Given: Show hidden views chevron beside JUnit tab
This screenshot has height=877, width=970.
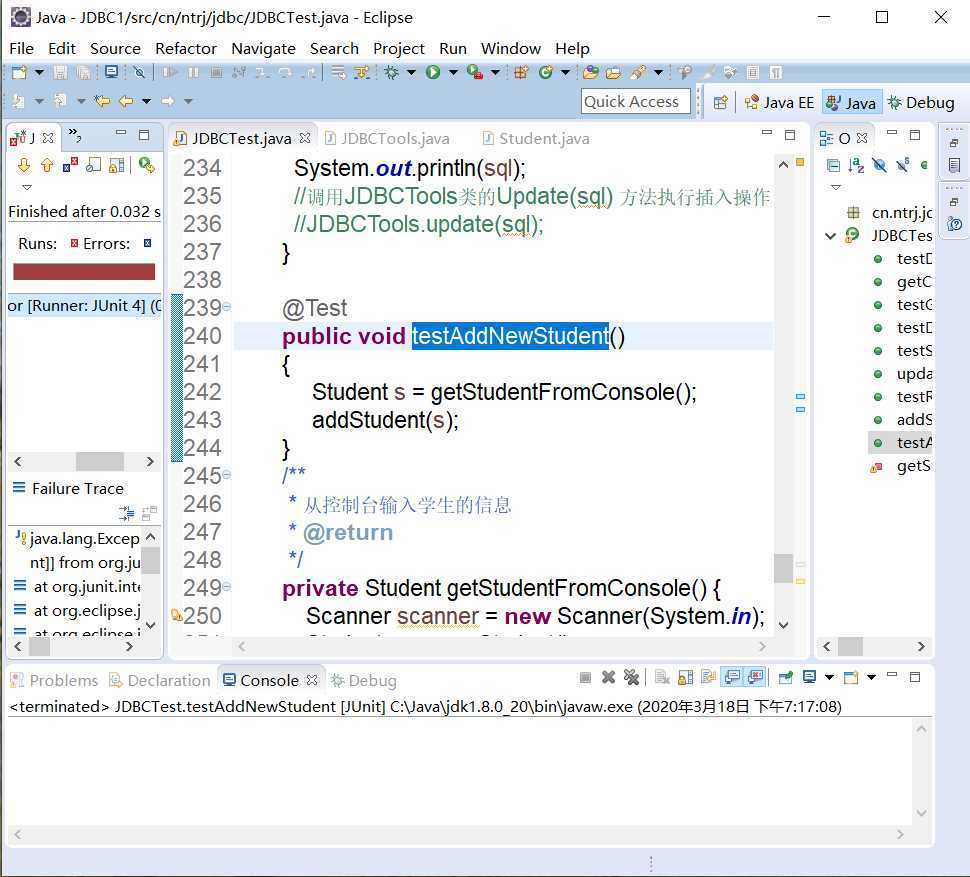Looking at the screenshot, I should (75, 134).
